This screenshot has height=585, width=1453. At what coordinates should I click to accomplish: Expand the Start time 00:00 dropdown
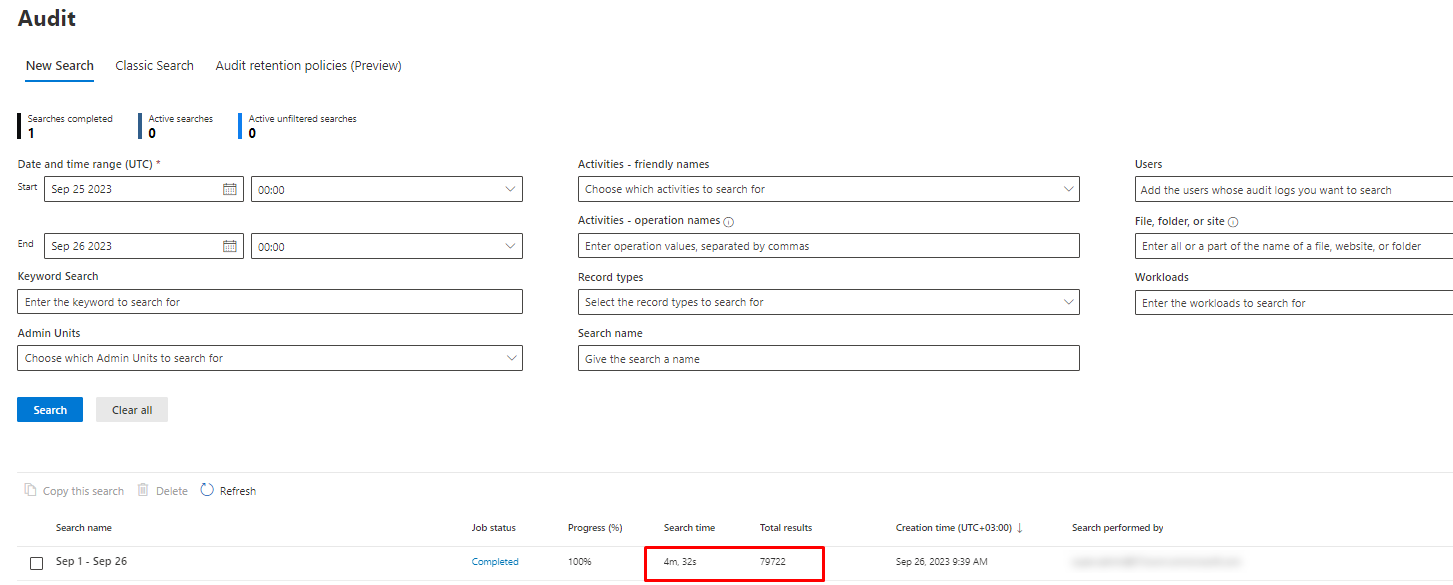pos(511,189)
